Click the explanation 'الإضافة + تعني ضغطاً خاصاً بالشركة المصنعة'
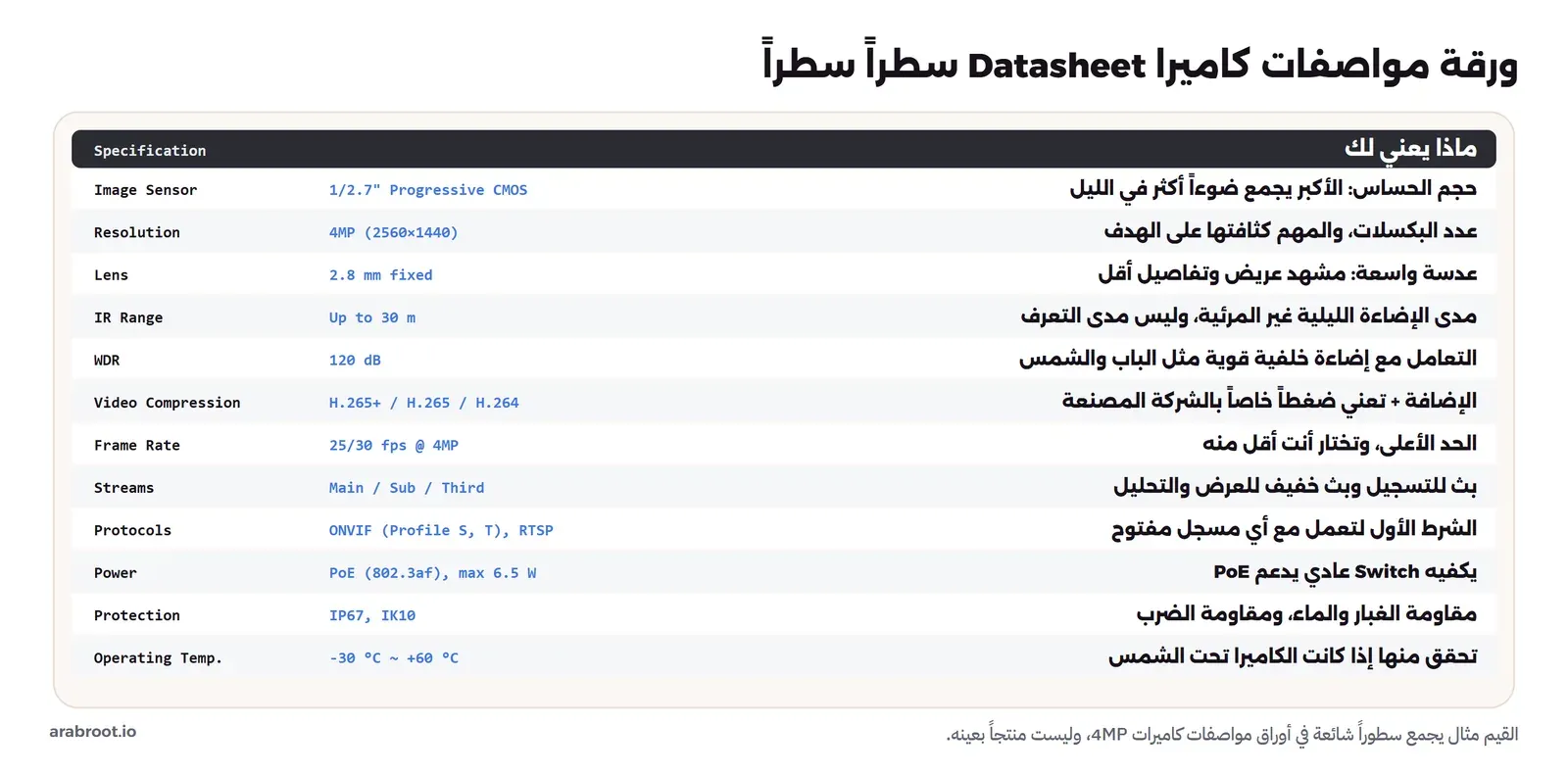Image resolution: width=1568 pixels, height=775 pixels. tap(1269, 402)
